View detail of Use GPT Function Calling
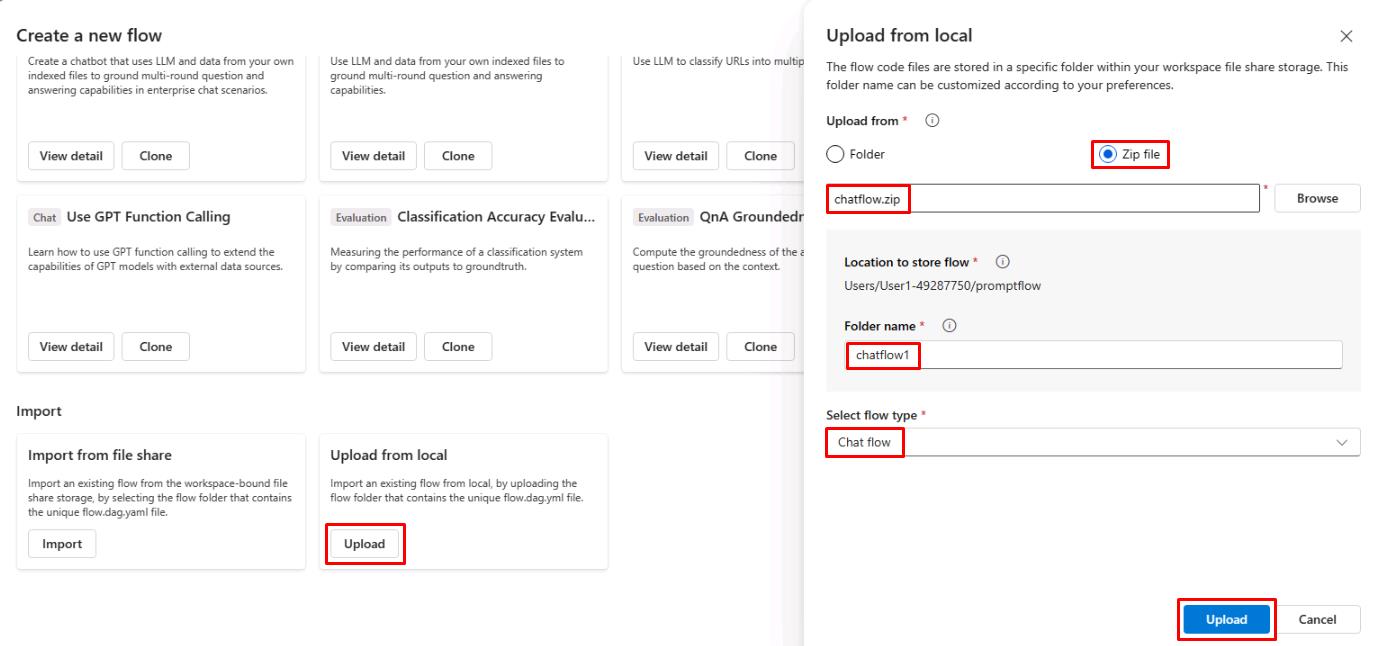Image resolution: width=1374 pixels, height=646 pixels. click(71, 347)
